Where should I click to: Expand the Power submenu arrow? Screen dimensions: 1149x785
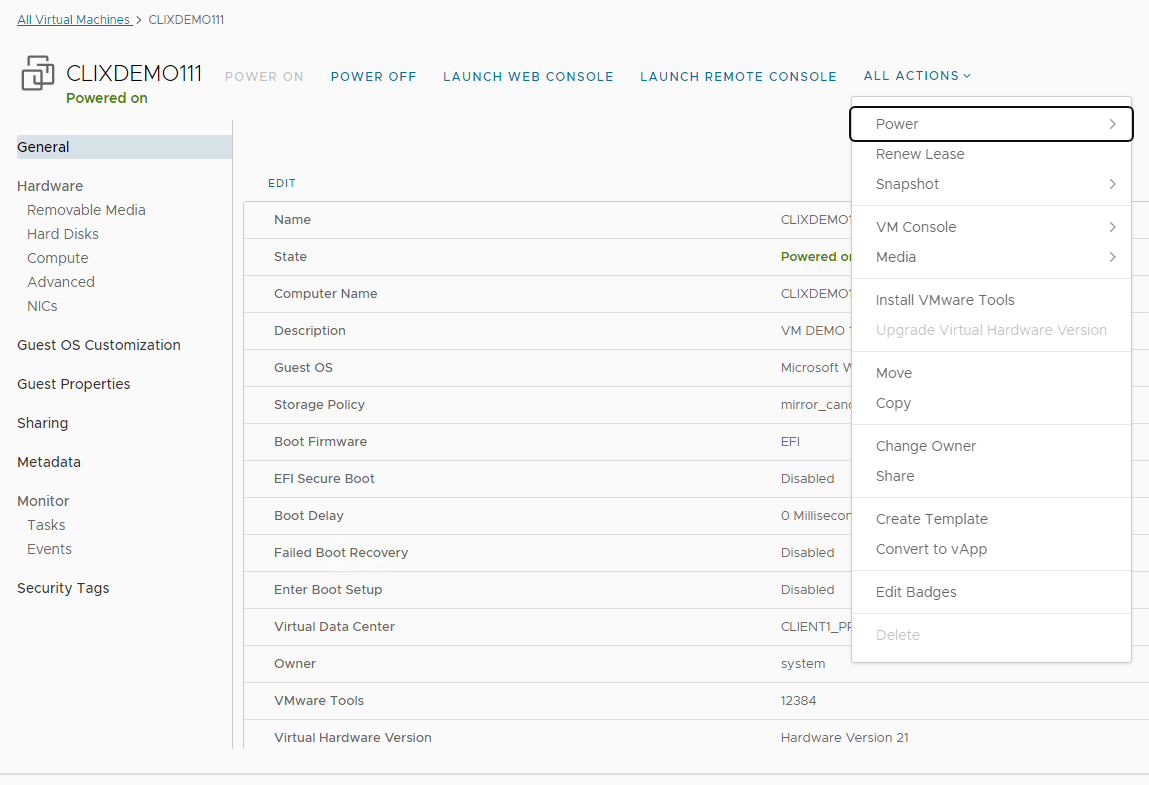[x=1112, y=124]
